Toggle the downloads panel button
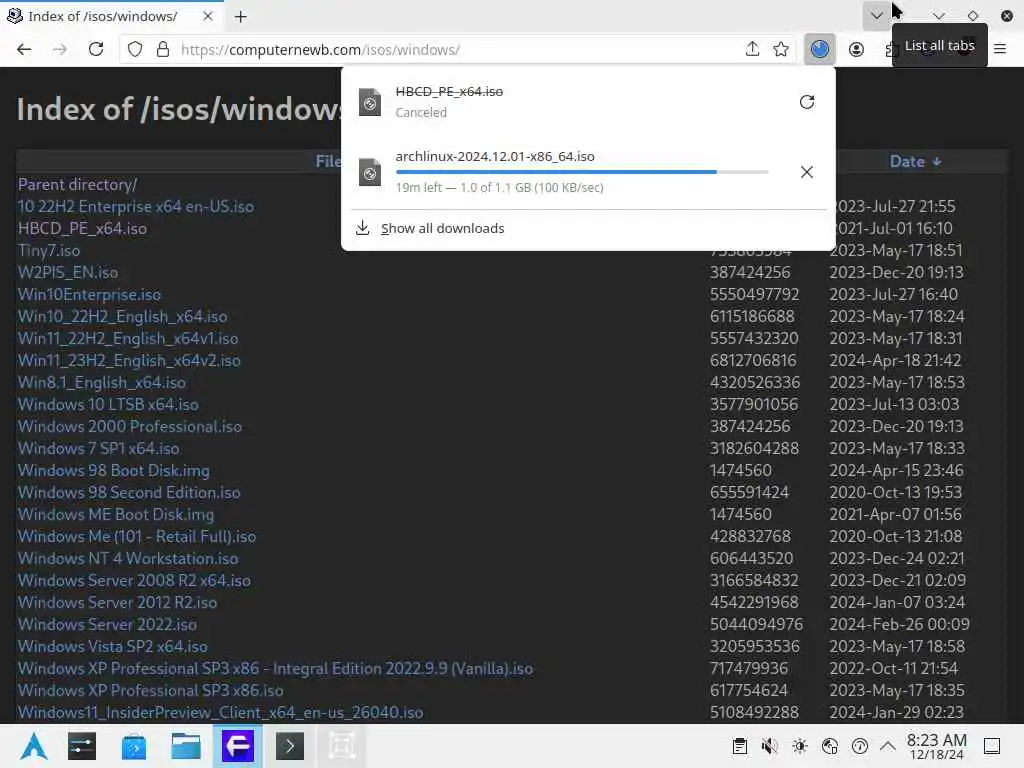 [x=820, y=50]
